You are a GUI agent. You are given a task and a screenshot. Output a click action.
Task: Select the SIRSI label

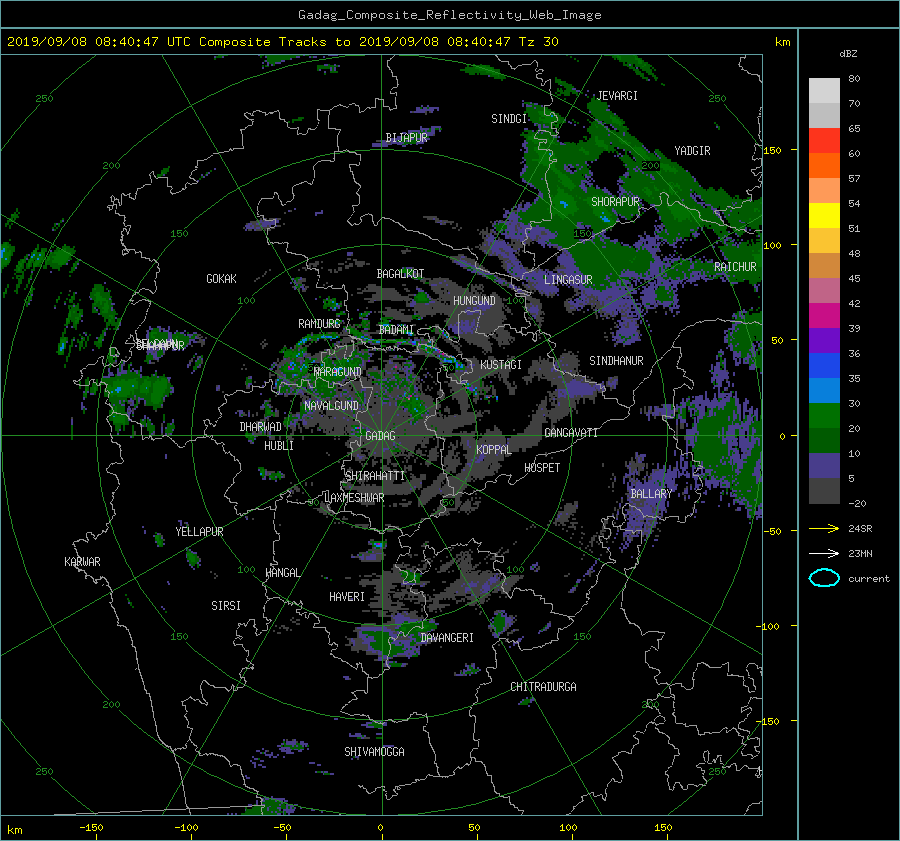pos(226,606)
